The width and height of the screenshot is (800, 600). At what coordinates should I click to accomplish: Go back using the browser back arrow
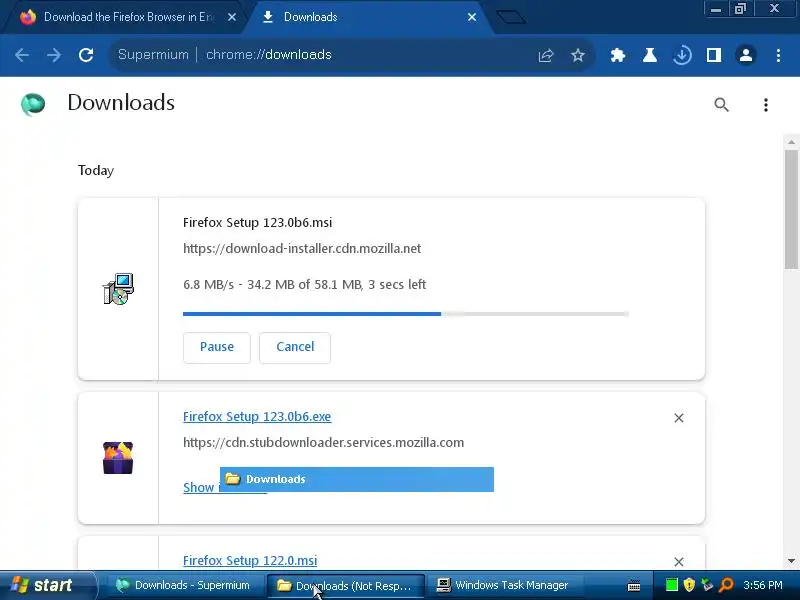[21, 55]
